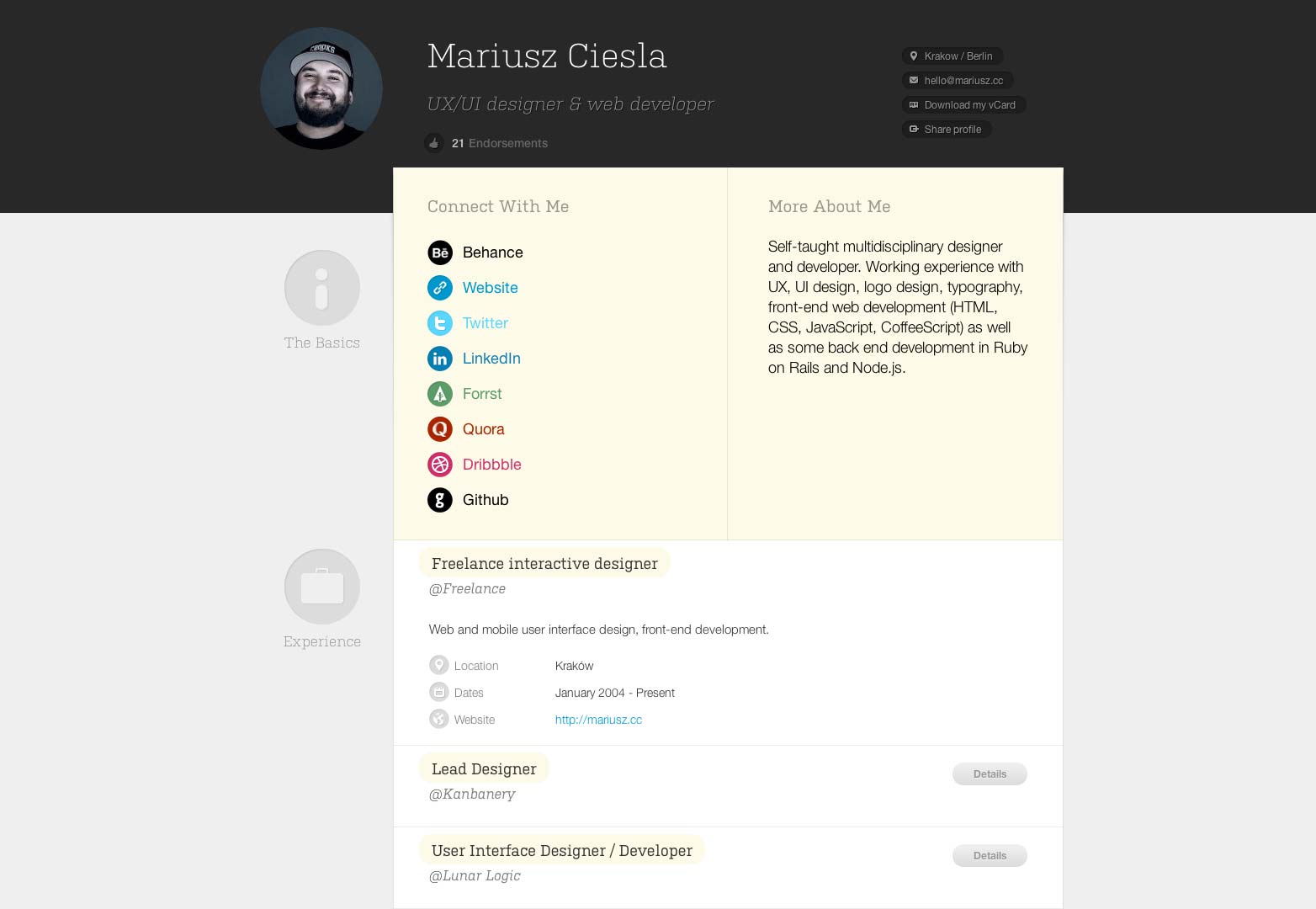This screenshot has height=909, width=1316.
Task: Click the Download my vCard button
Action: (963, 105)
